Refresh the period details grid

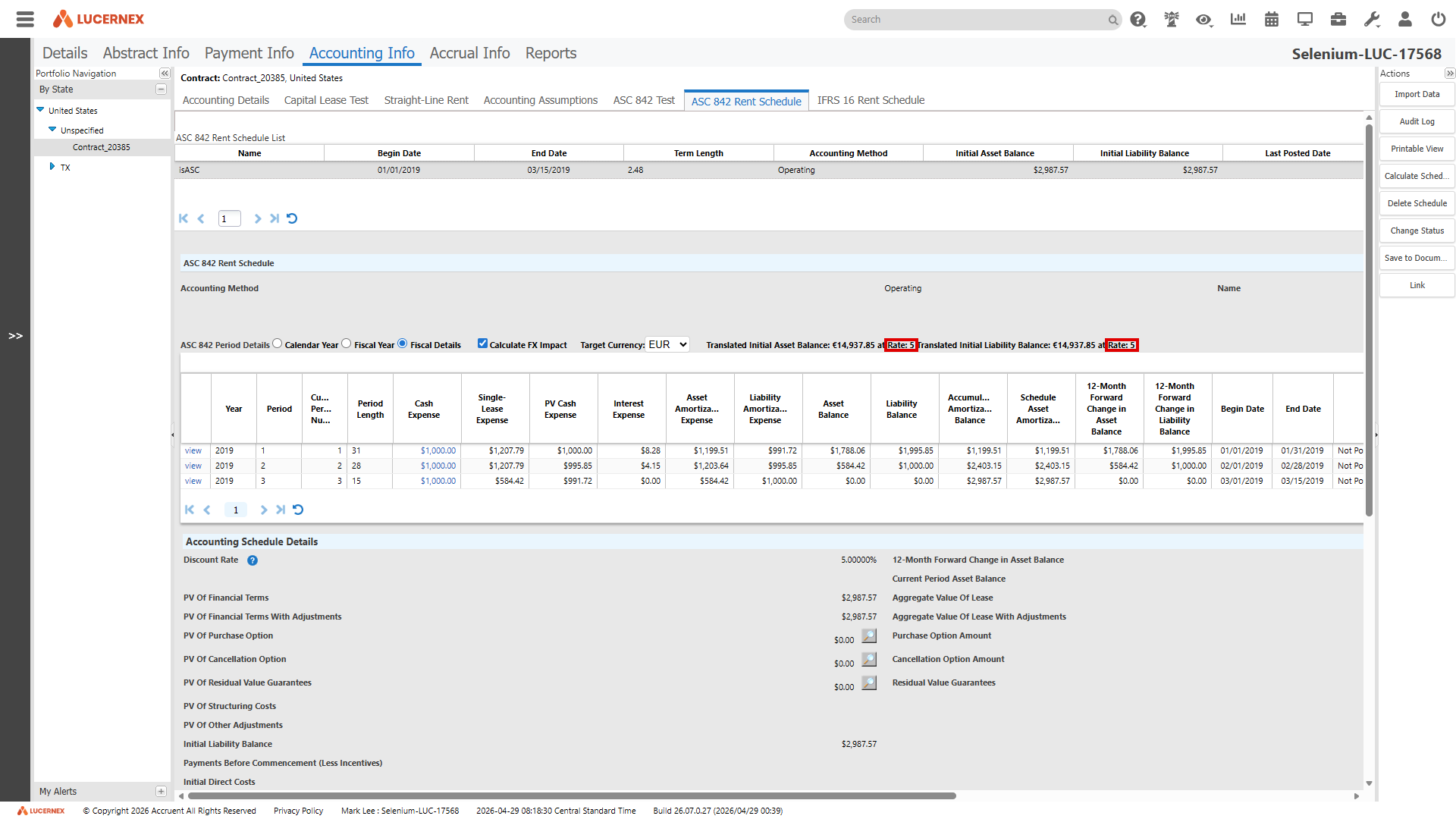point(298,510)
